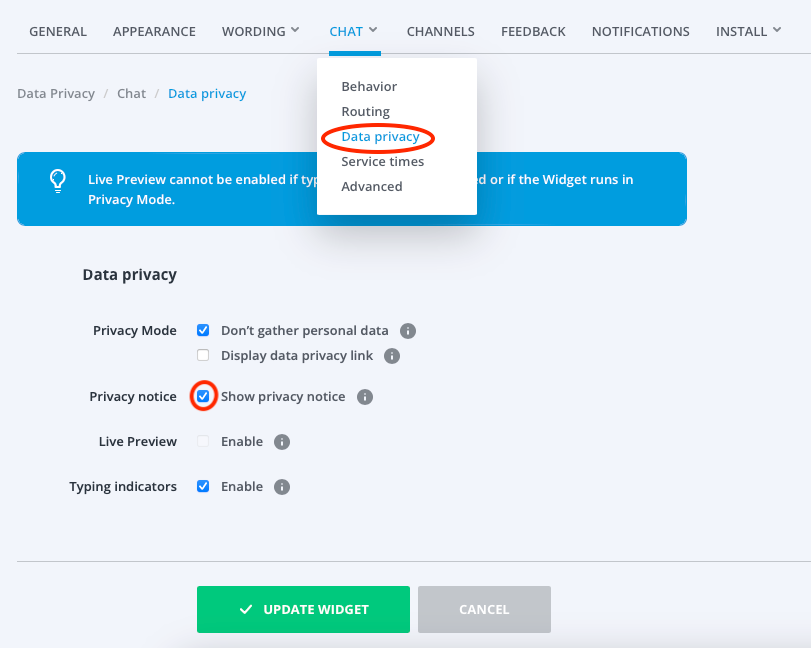This screenshot has width=811, height=648.
Task: Expand the Install tab dropdown arrow
Action: (777, 30)
